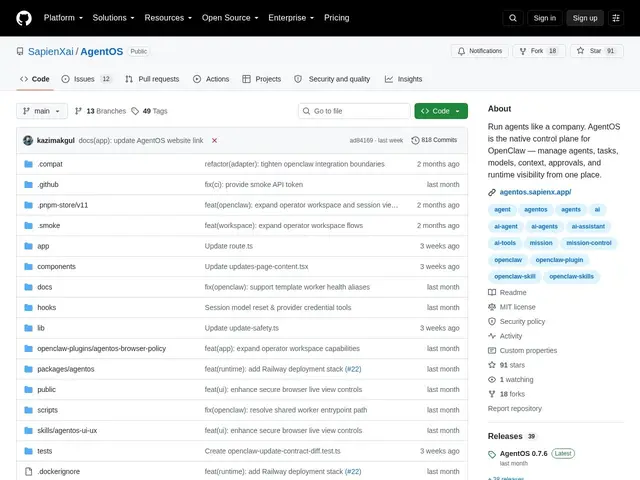Click the Security policy shield icon
Screen dimensions: 640x480
click(492, 322)
